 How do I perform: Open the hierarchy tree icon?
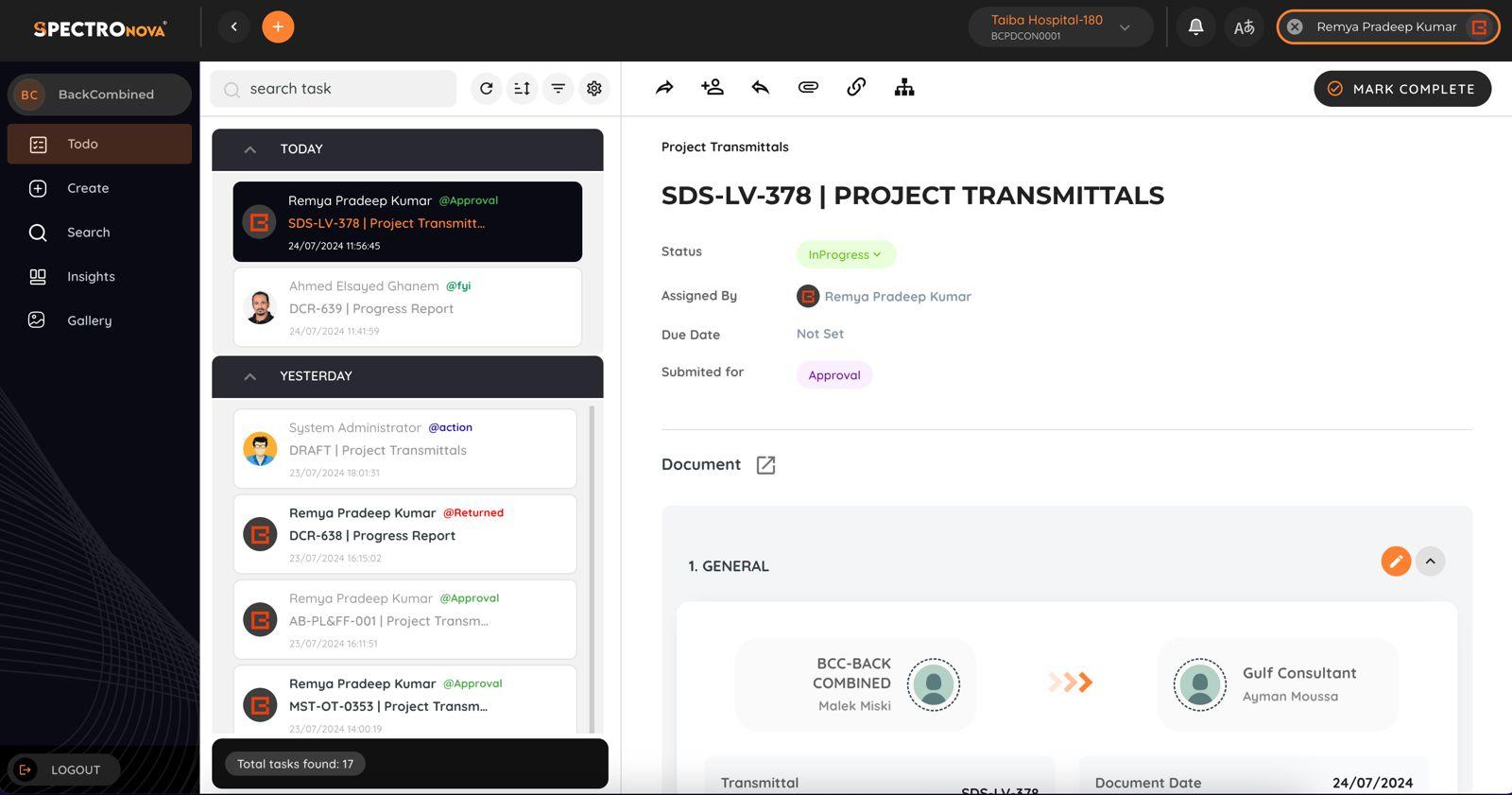click(904, 87)
